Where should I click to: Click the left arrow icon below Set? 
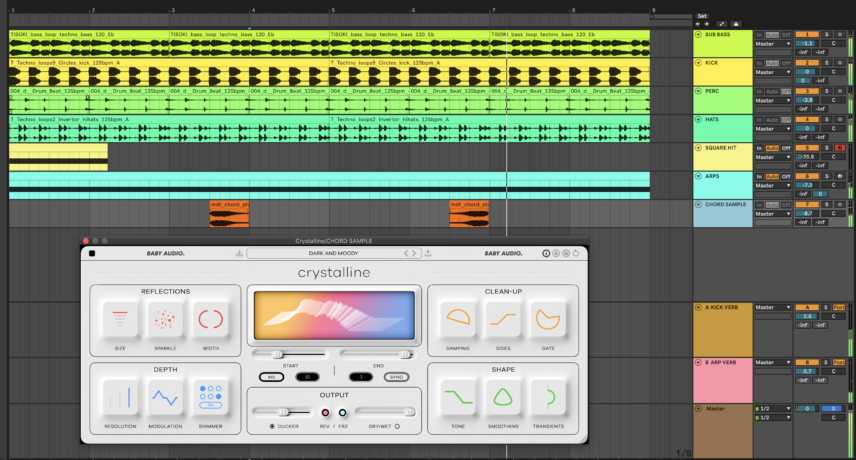point(698,24)
